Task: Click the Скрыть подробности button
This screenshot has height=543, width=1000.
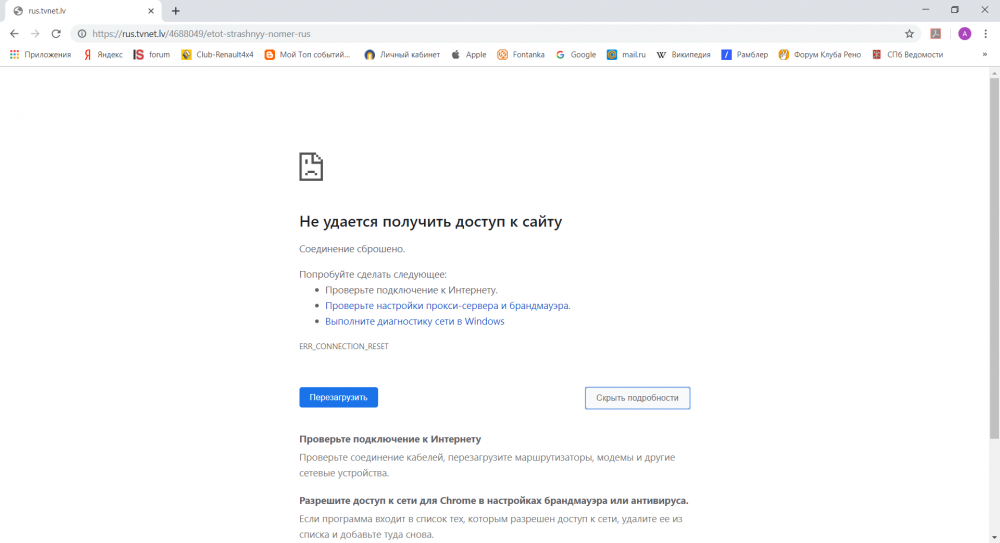Action: point(637,398)
